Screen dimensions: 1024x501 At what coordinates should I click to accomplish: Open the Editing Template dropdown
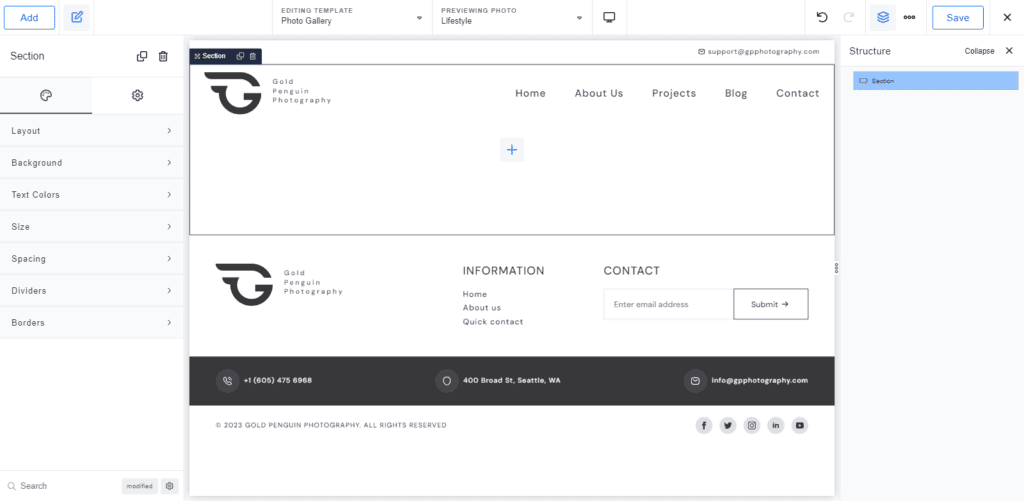click(x=352, y=17)
